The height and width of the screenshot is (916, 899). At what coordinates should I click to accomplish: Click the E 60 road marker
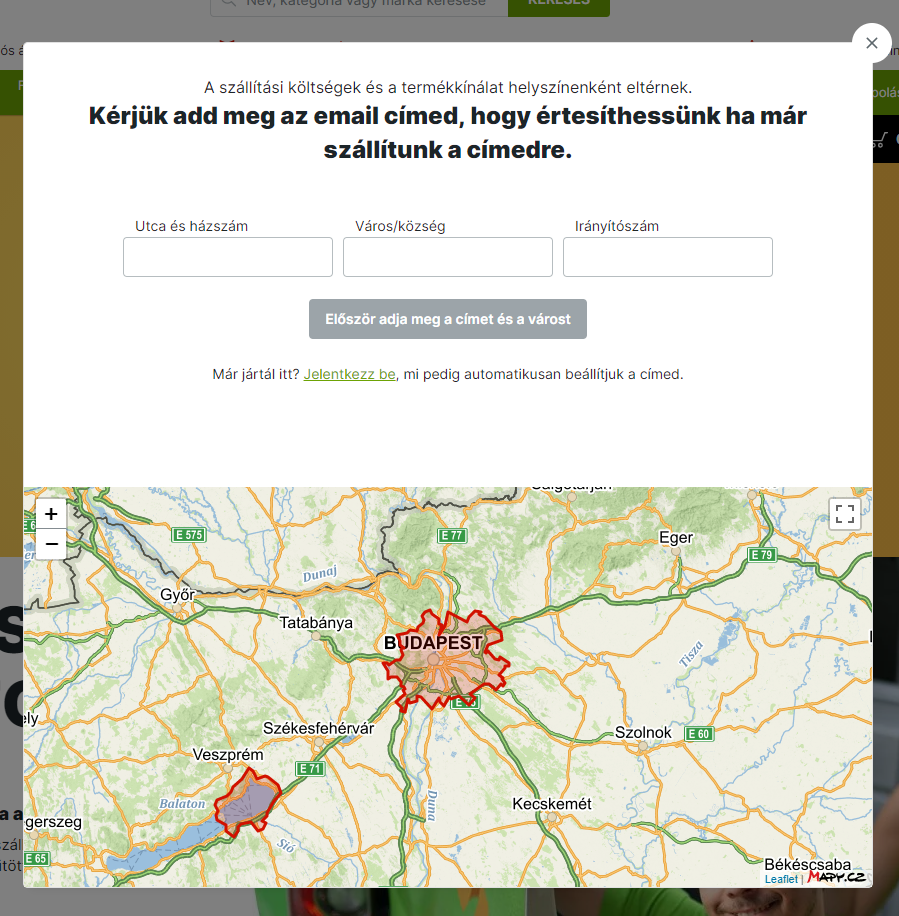click(699, 734)
